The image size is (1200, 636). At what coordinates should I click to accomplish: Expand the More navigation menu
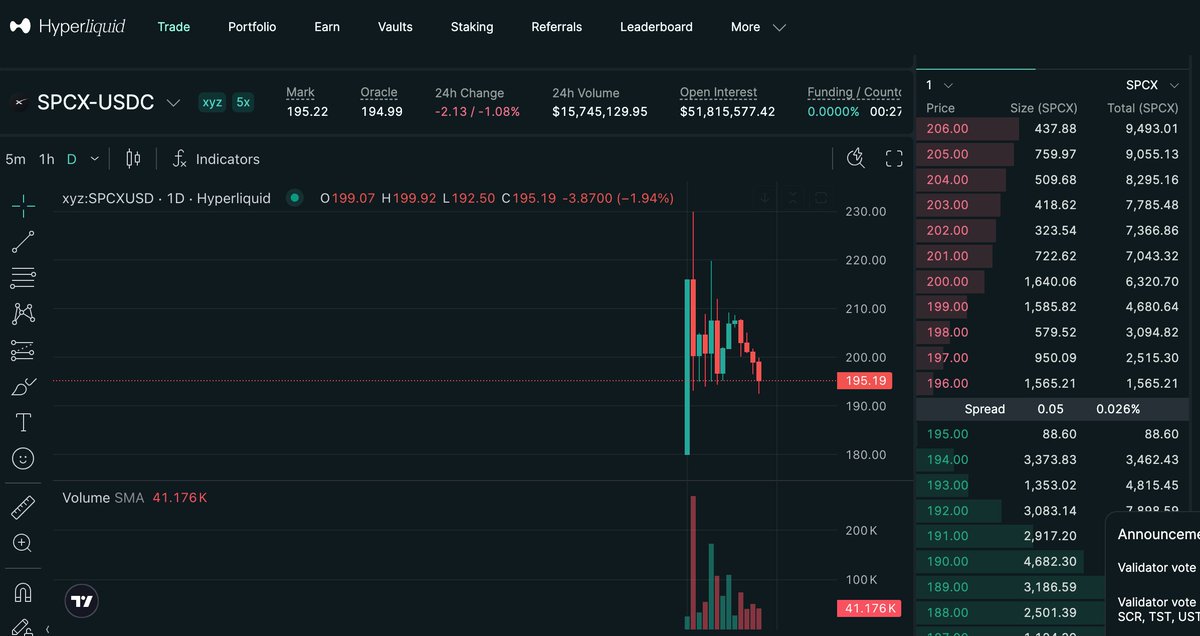758,27
